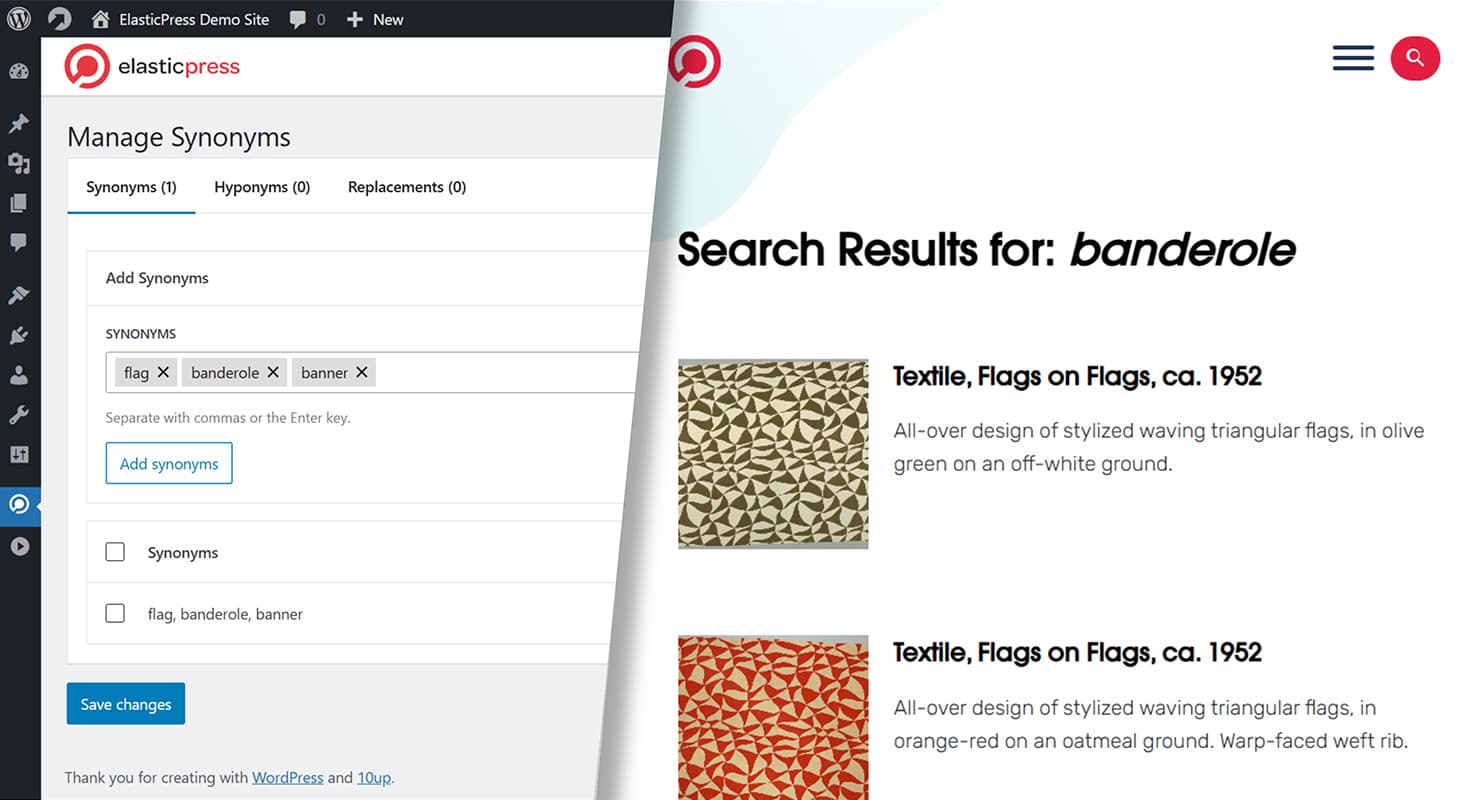Image resolution: width=1466 pixels, height=800 pixels.
Task: Open Appearance via the paintbrush sidebar icon
Action: tap(19, 295)
